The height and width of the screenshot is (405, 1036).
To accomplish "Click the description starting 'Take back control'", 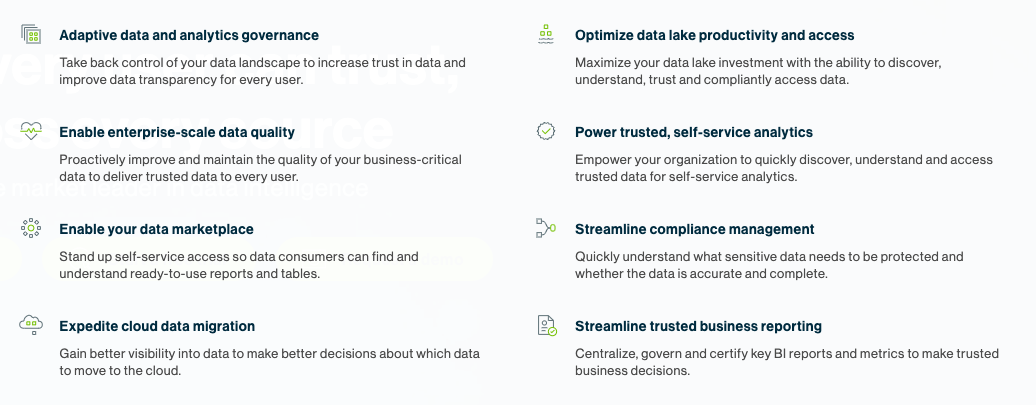I will (x=262, y=71).
